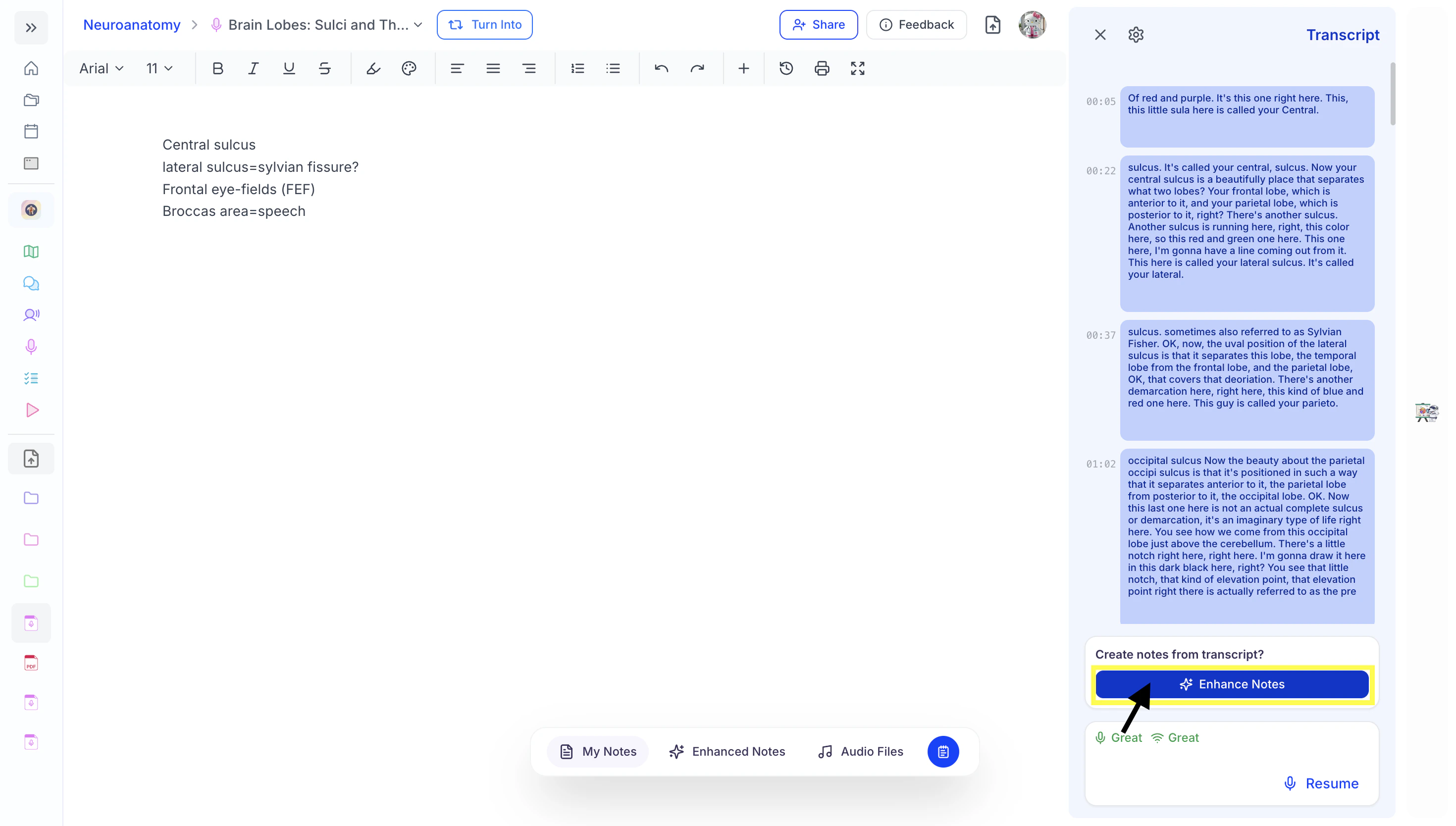This screenshot has width=1456, height=826.
Task: Toggle bold formatting
Action: 218,69
